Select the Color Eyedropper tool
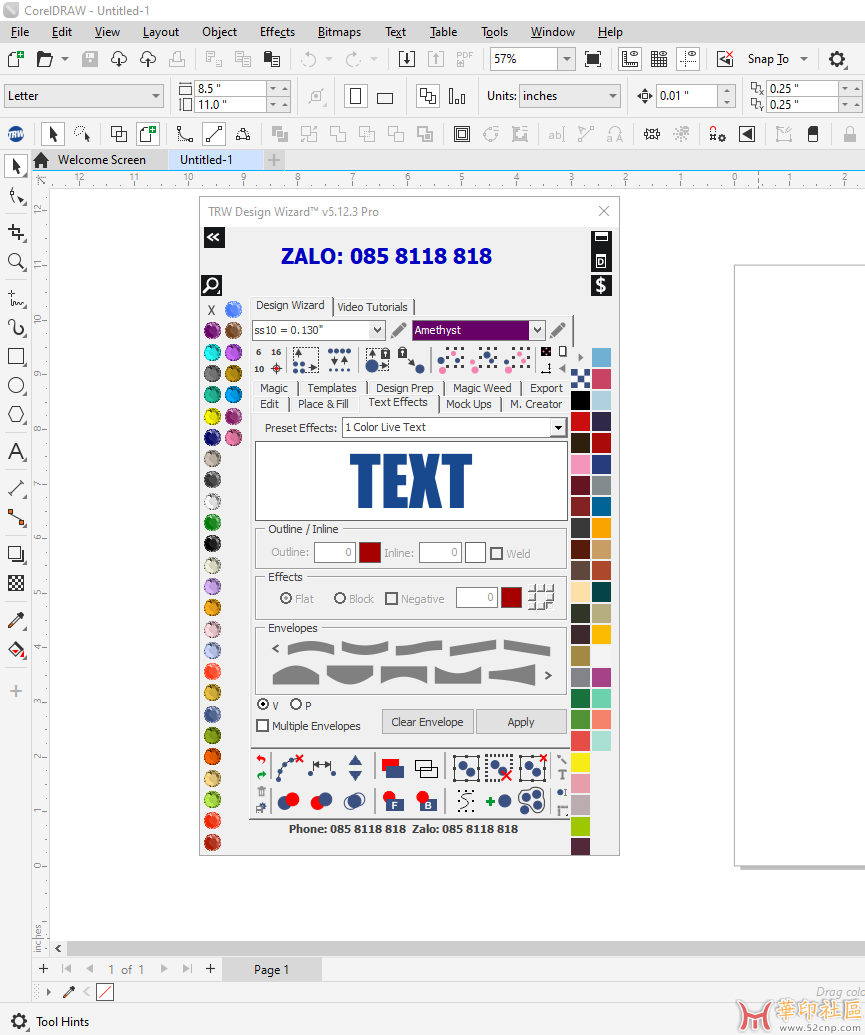 click(16, 620)
